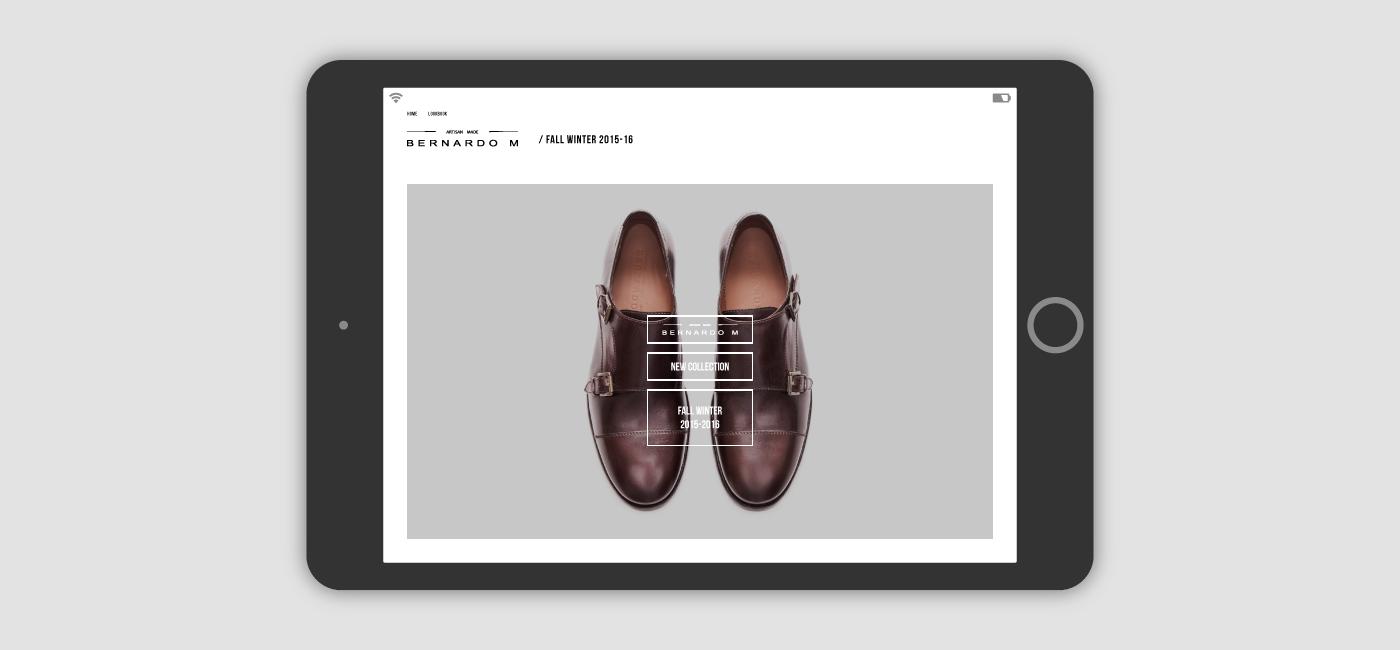1400x650 pixels.
Task: Tap the tablet's front camera dot
Action: [343, 325]
